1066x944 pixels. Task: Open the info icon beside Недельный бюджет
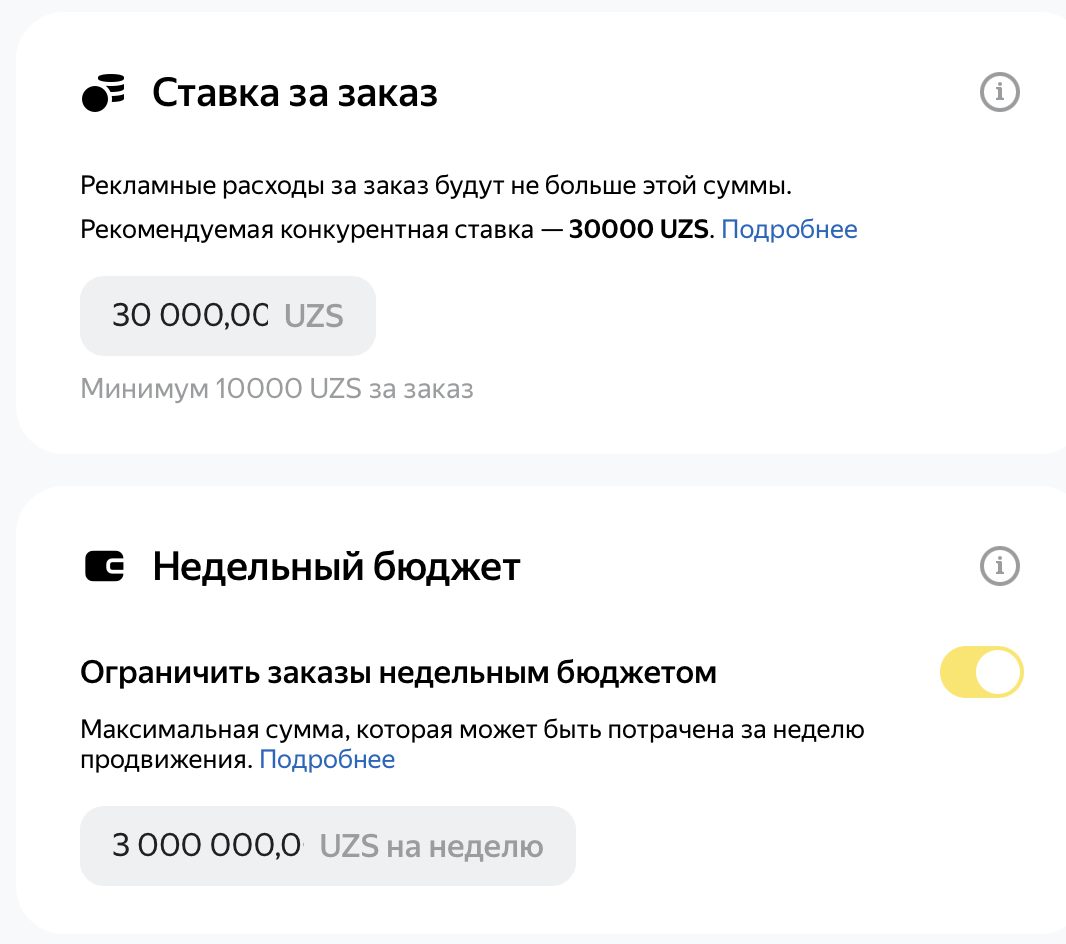point(999,565)
